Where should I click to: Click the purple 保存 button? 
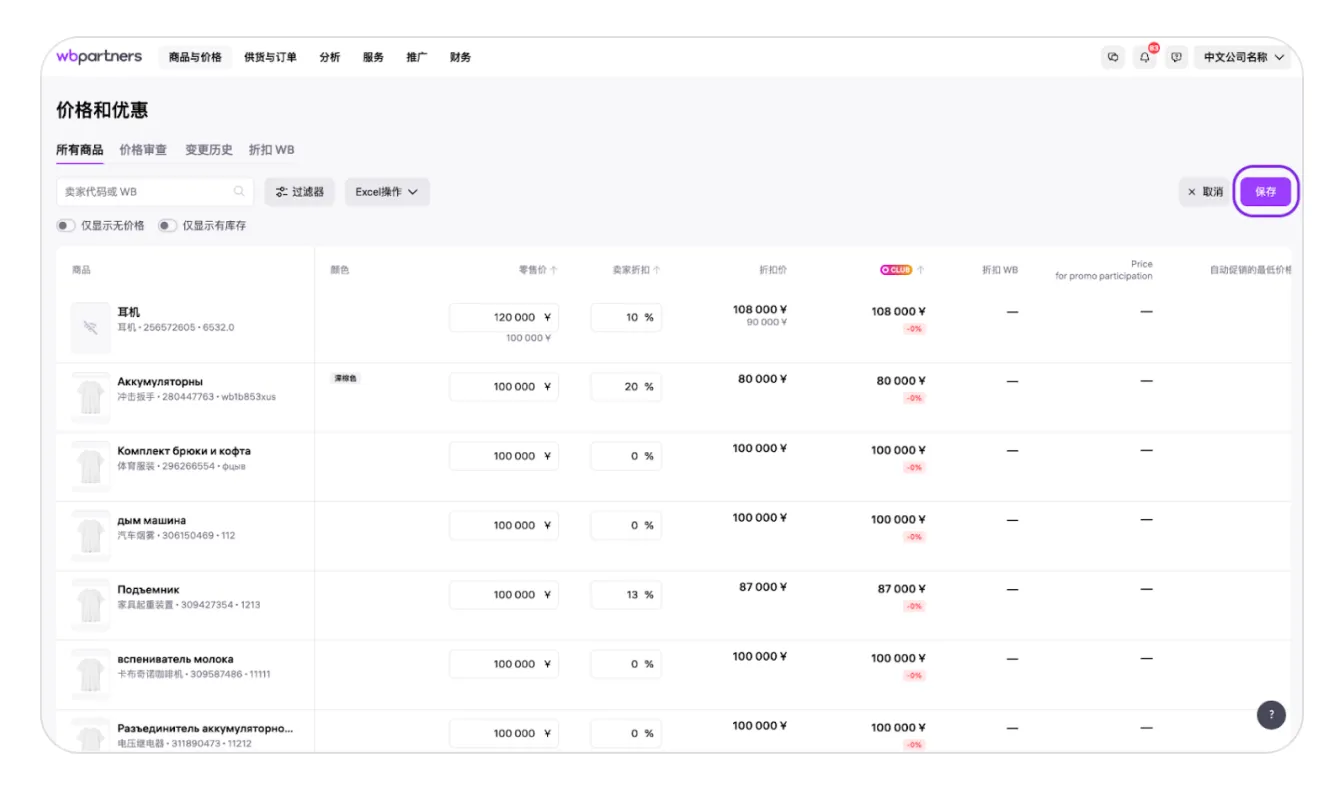pos(1265,192)
